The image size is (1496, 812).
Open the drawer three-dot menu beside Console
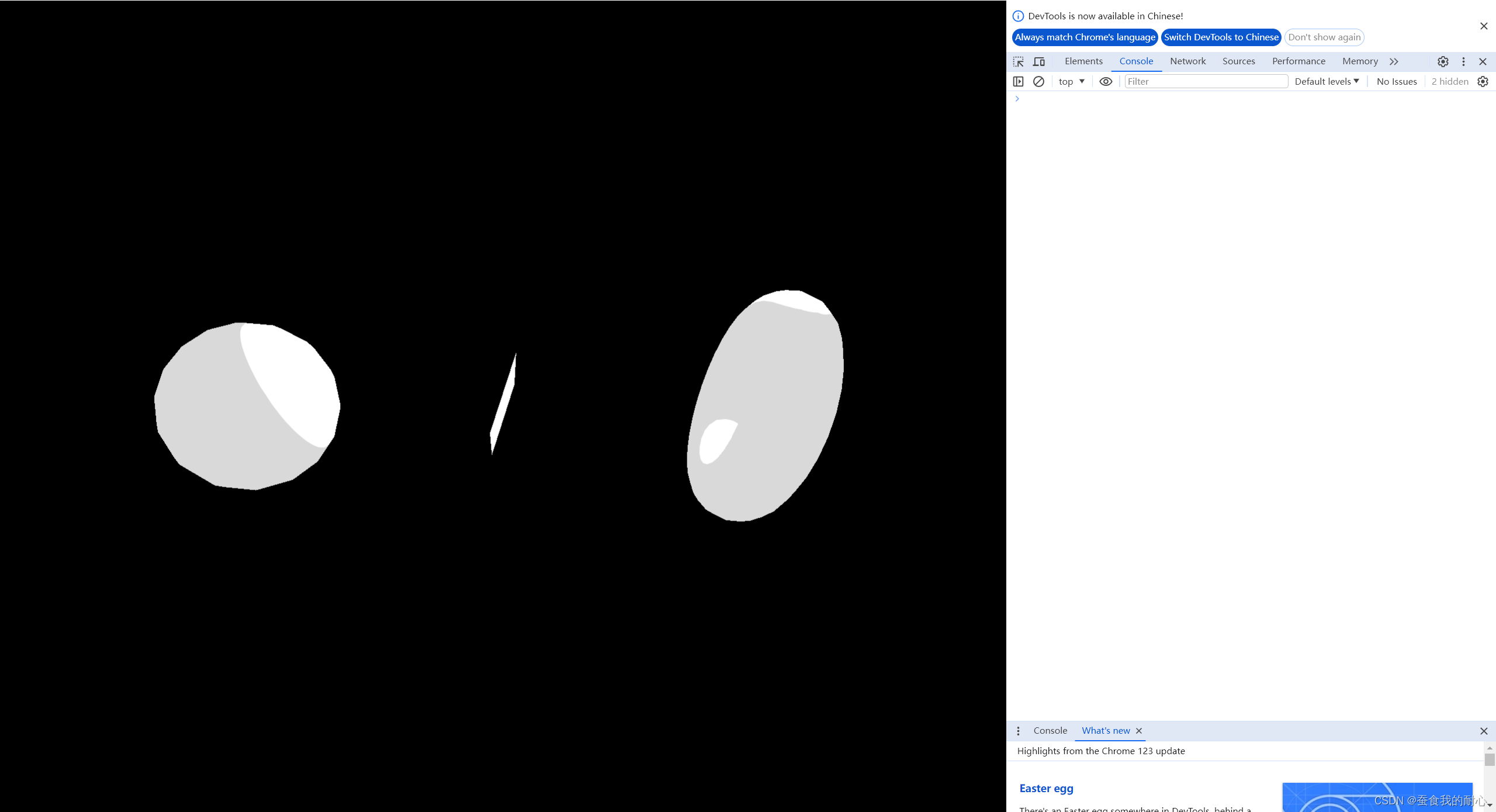coord(1018,731)
